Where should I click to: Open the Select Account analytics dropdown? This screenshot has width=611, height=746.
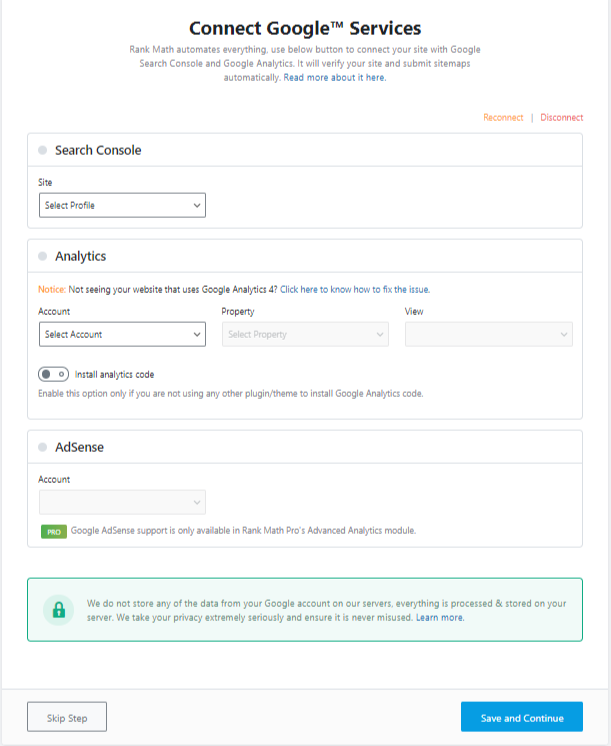pyautogui.click(x=122, y=334)
